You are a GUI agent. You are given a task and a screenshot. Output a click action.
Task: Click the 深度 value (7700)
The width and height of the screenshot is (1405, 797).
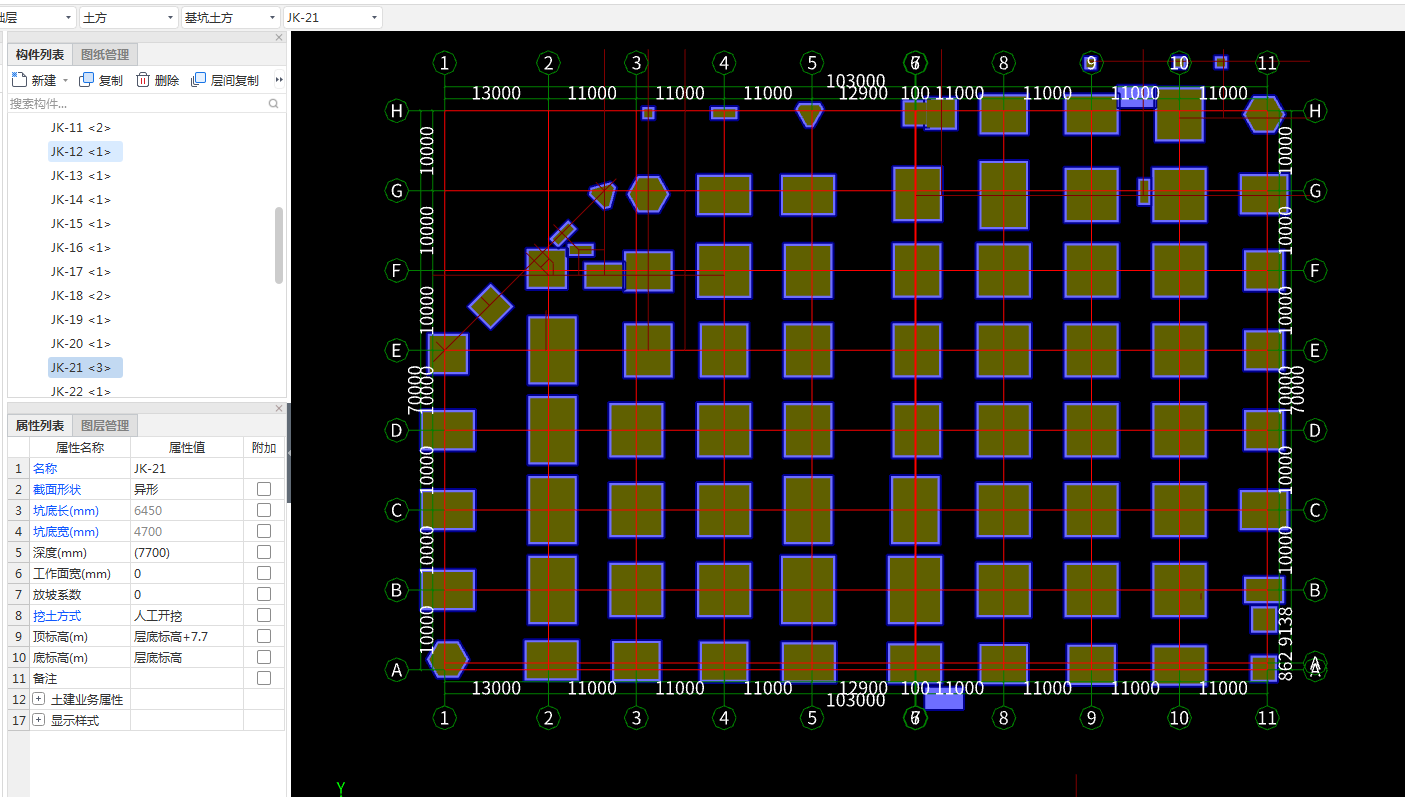coord(187,553)
